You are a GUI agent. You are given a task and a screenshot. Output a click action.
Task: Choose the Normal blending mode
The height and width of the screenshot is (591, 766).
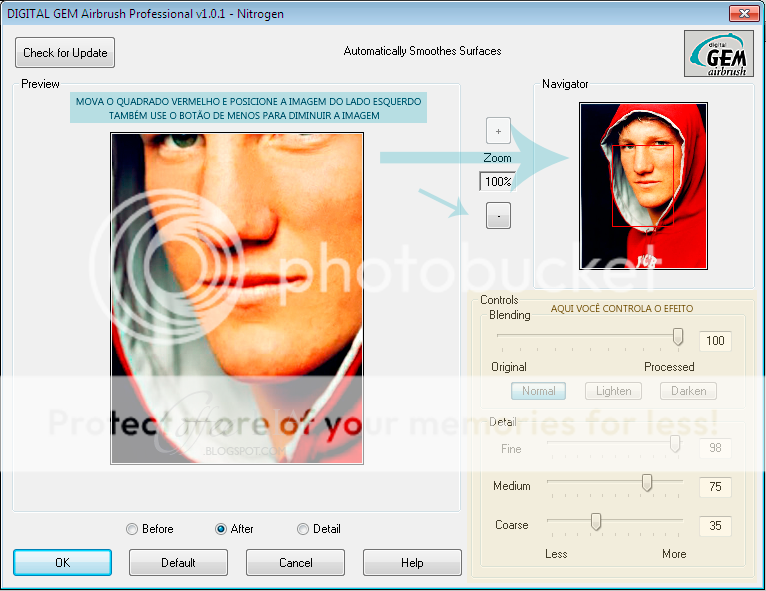[x=538, y=391]
